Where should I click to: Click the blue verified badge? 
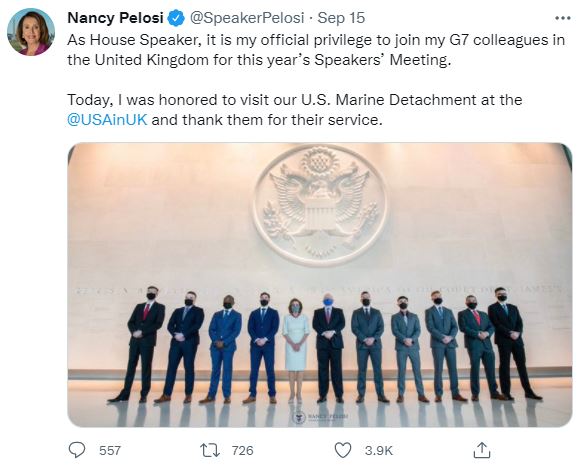click(176, 18)
